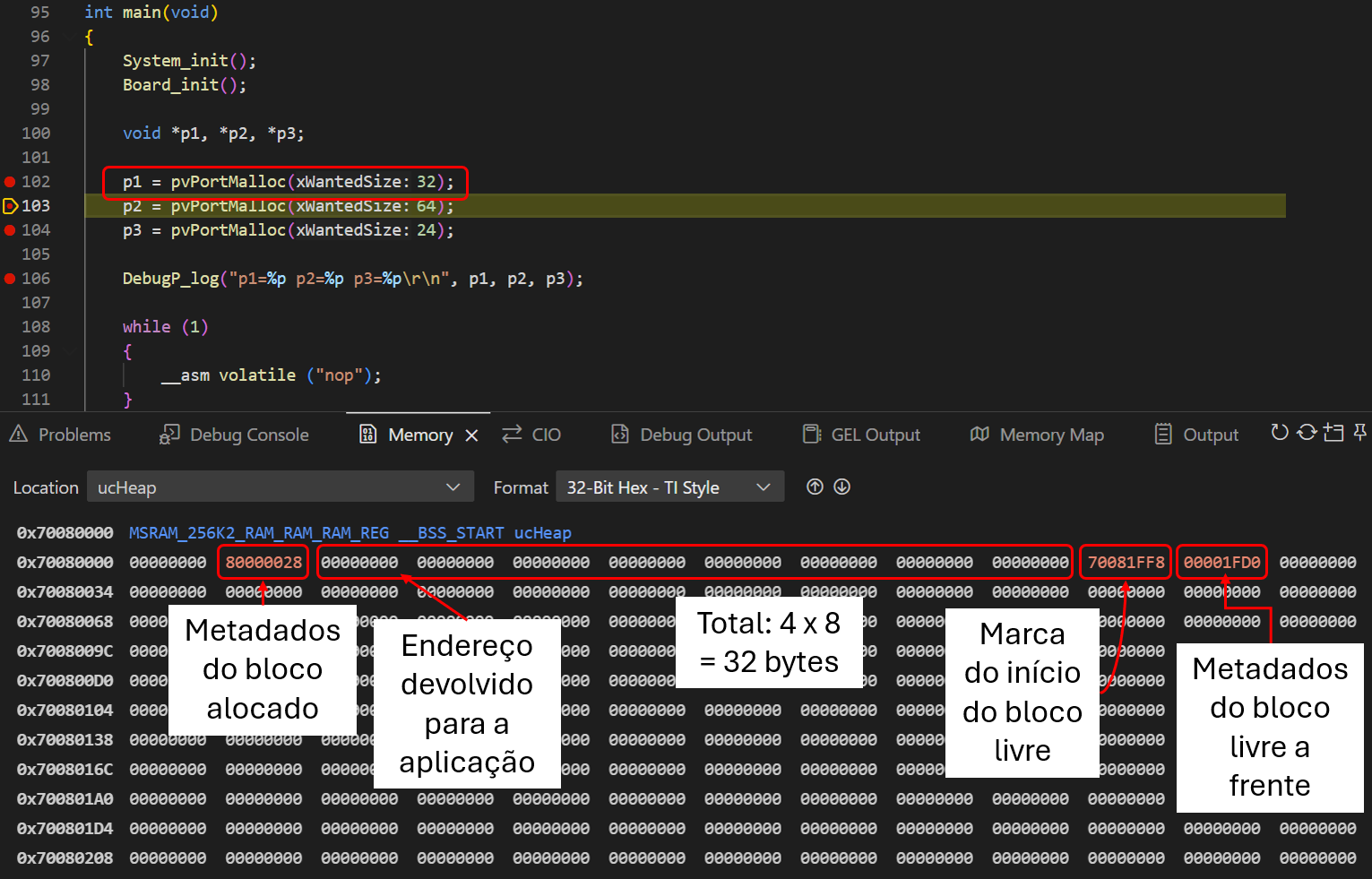1372x879 pixels.
Task: Collapse the main function code block
Action: pos(70,37)
